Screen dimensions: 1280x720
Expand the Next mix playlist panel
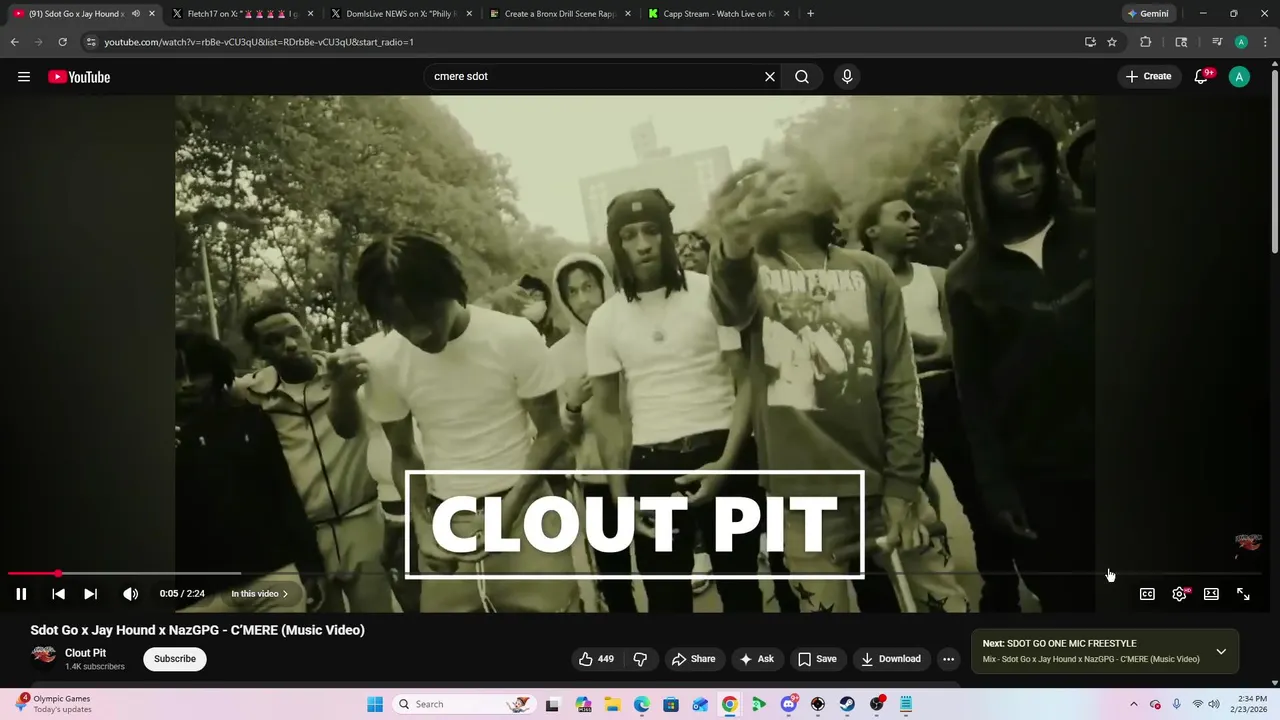pos(1221,652)
